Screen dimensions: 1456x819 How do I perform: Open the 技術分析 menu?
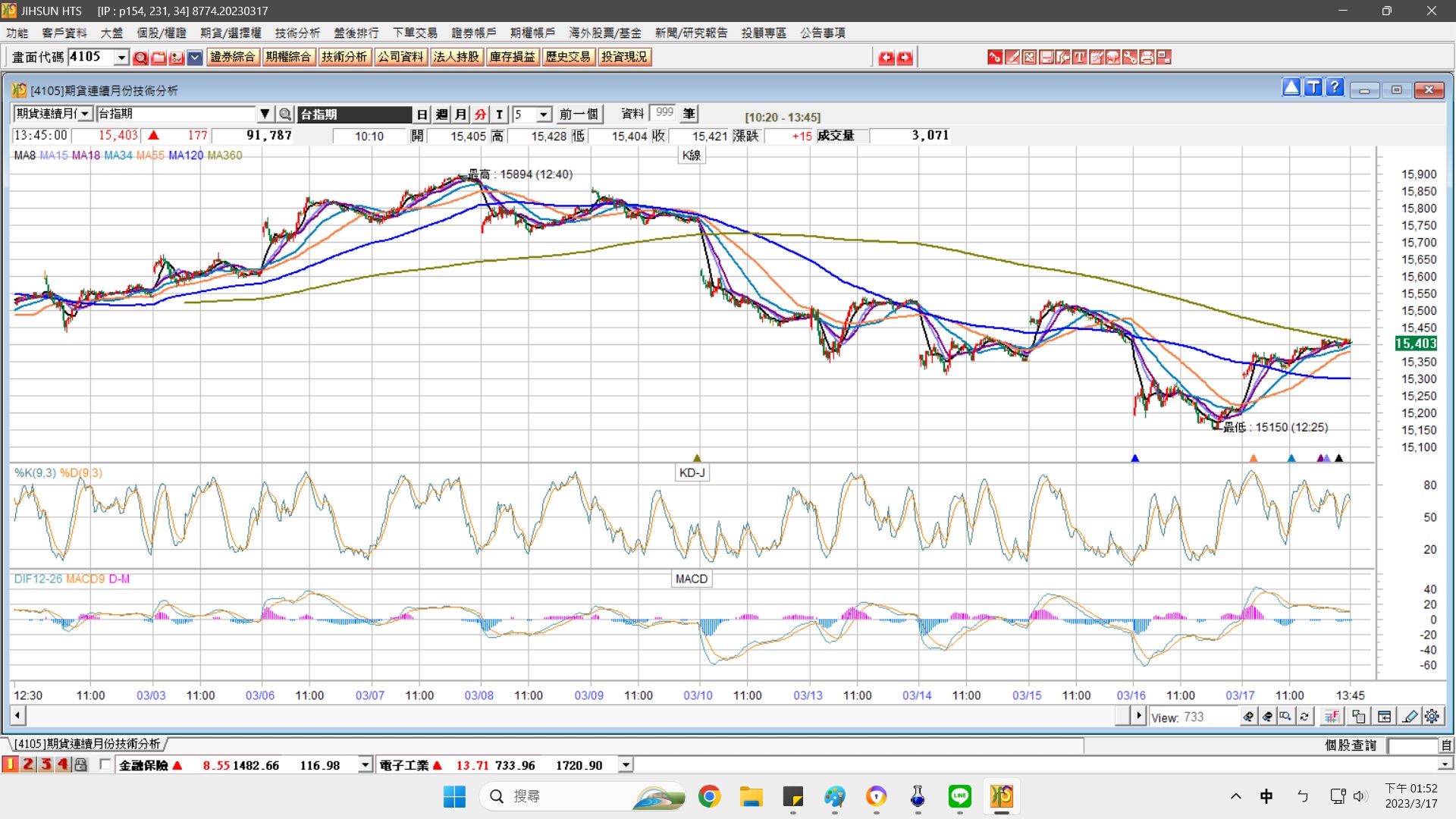coord(297,33)
